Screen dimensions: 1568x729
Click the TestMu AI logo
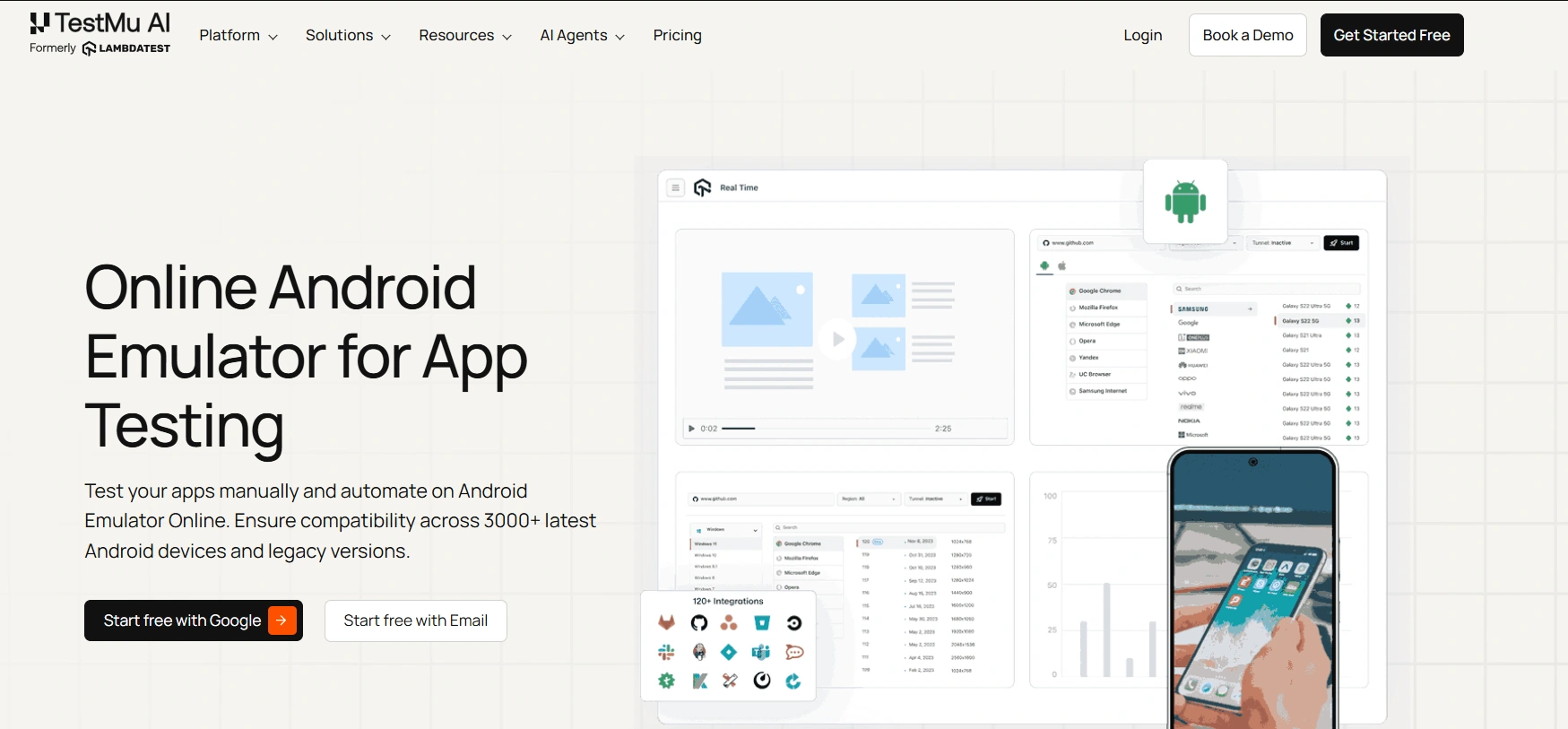pos(100,22)
